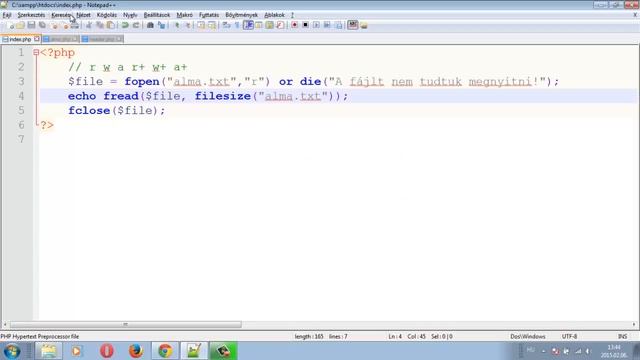
Task: Open the Szerkesztés menu
Action: click(x=31, y=15)
